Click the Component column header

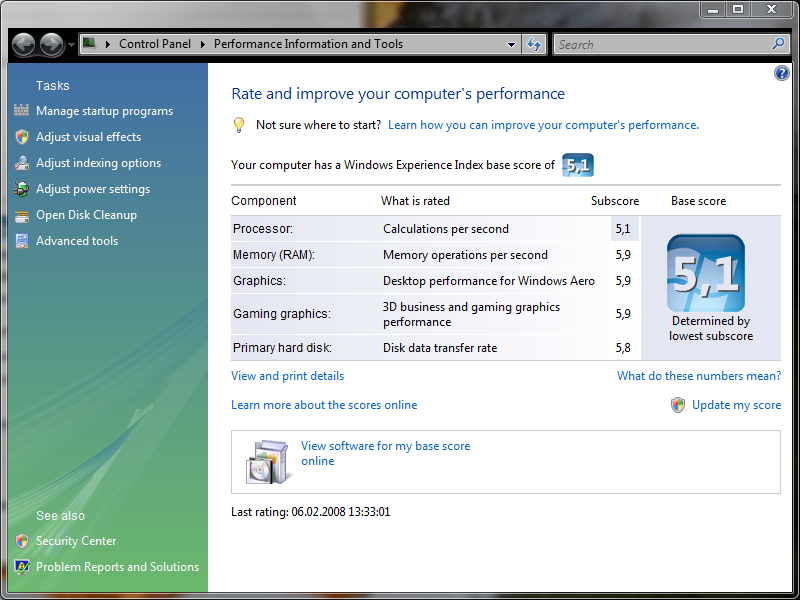(264, 201)
